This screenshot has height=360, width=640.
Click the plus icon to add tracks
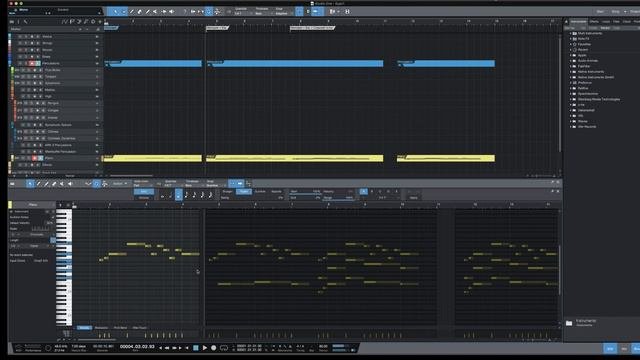100,22
